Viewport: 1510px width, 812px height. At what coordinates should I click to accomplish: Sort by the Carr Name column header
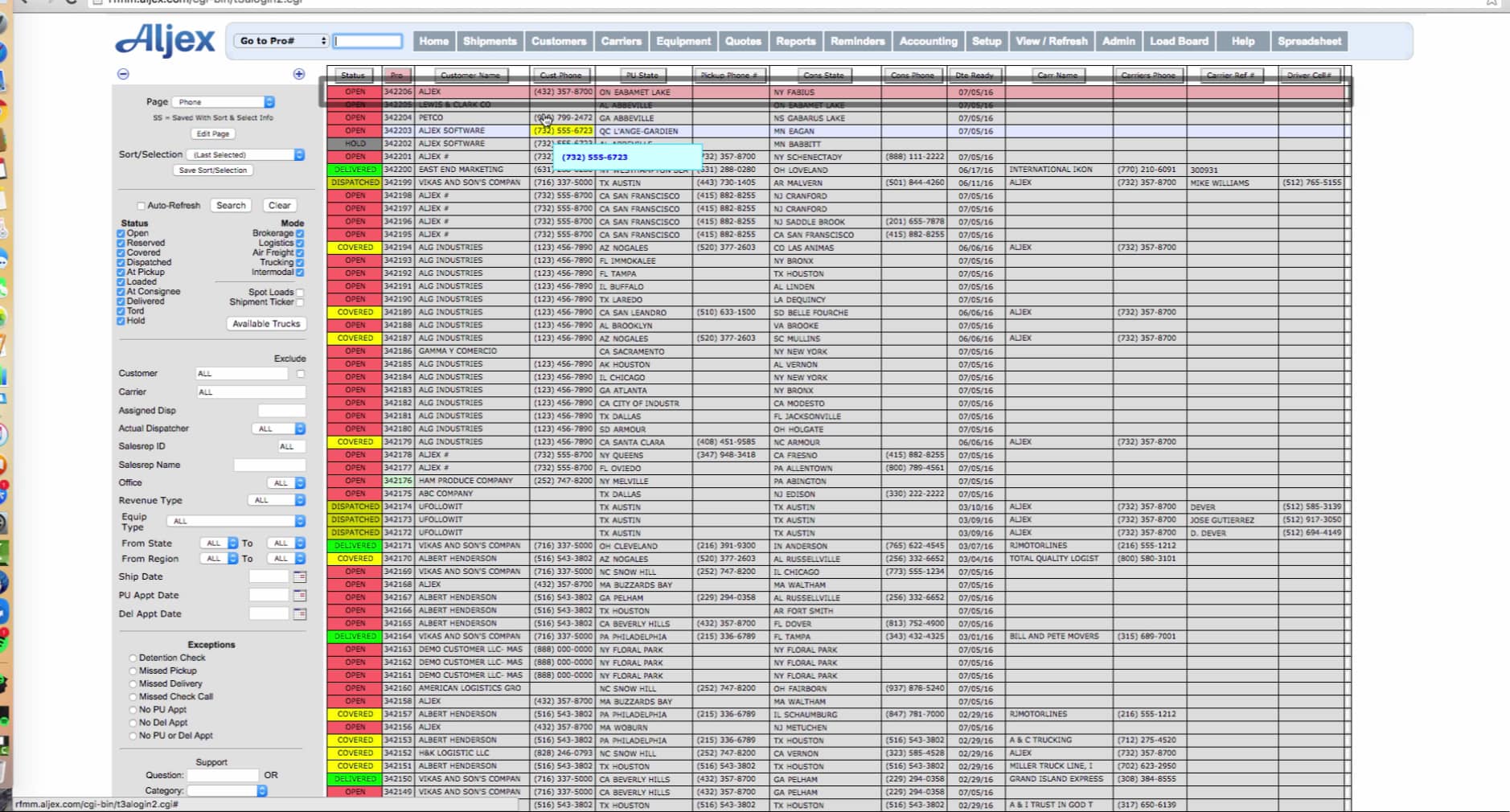tap(1057, 76)
